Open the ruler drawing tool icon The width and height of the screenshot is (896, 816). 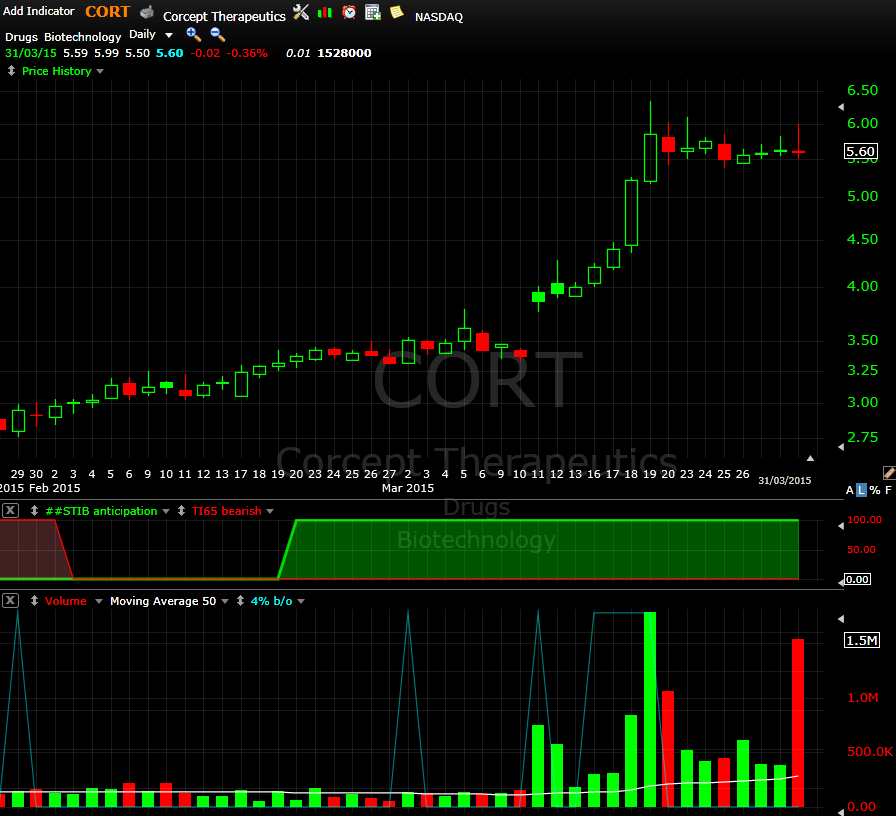889,473
